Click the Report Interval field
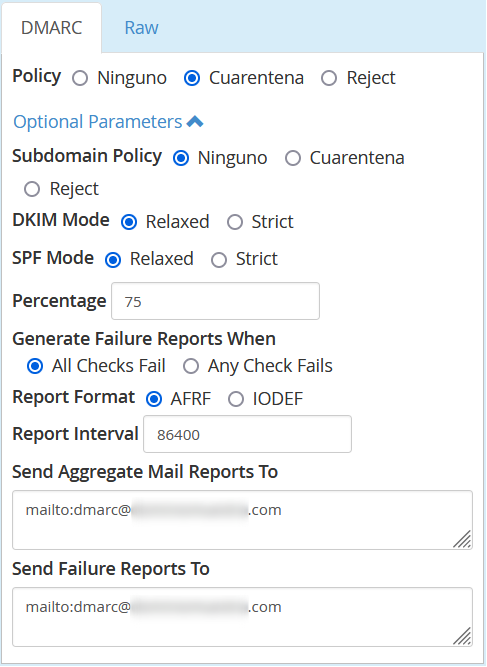The image size is (487, 667). pyautogui.click(x=248, y=434)
